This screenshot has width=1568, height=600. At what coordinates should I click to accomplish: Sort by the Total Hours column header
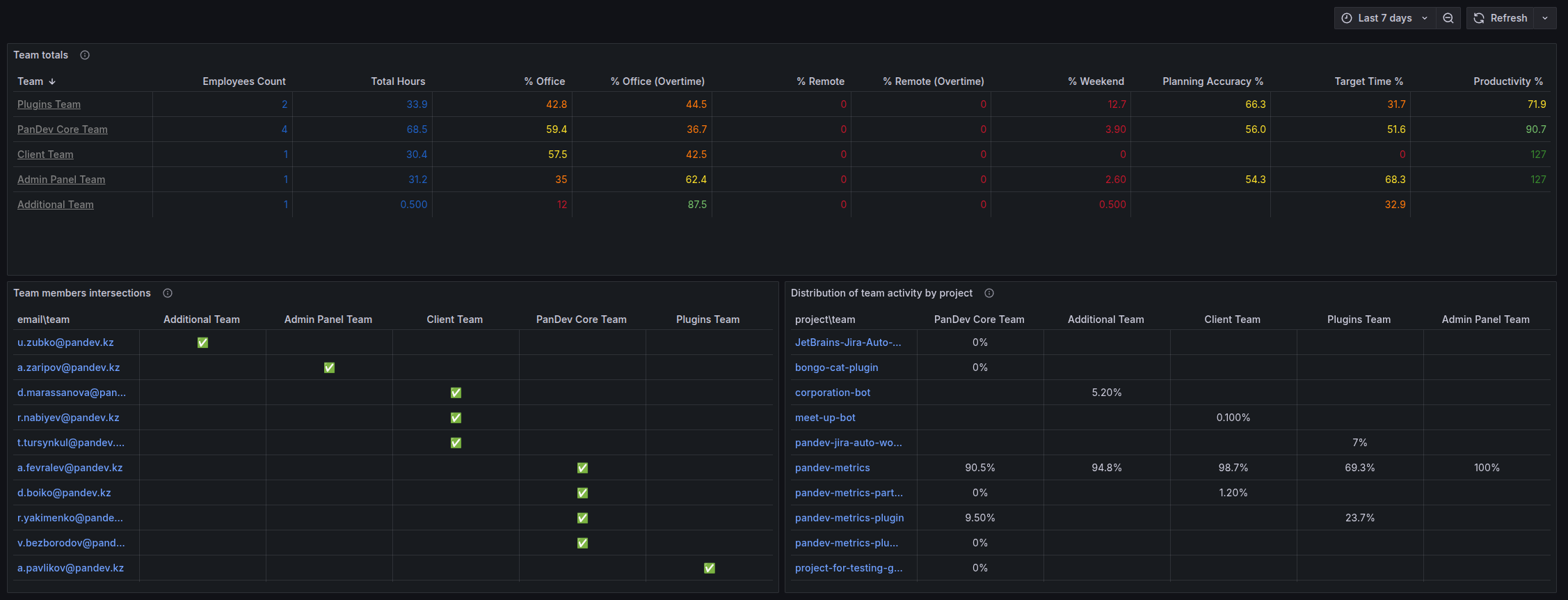398,81
